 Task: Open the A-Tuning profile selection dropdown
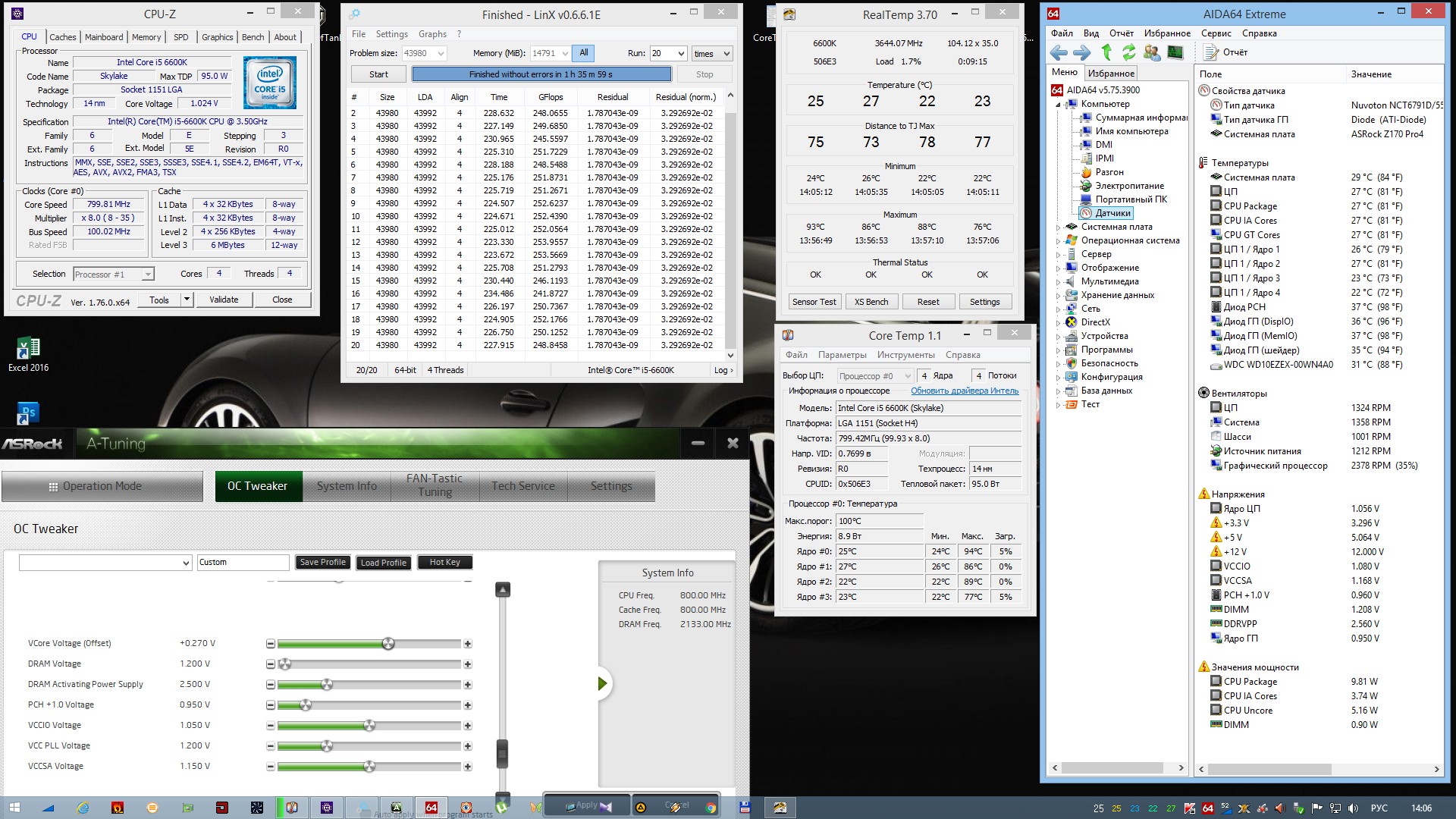point(186,563)
